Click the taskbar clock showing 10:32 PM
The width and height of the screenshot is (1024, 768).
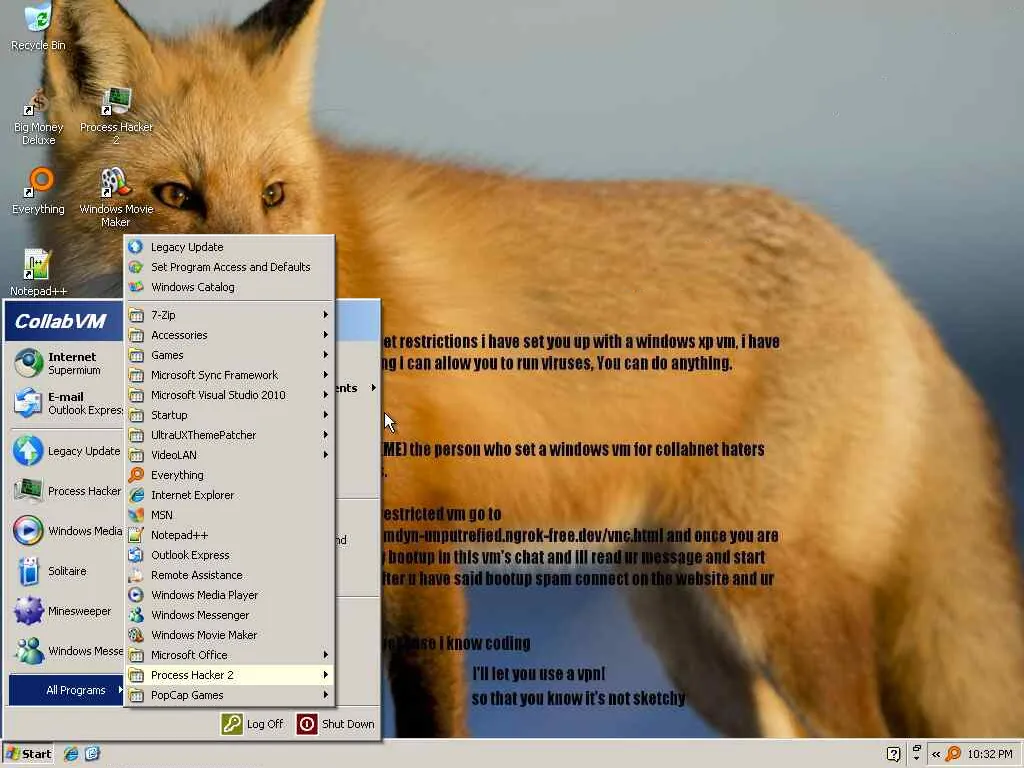point(990,754)
